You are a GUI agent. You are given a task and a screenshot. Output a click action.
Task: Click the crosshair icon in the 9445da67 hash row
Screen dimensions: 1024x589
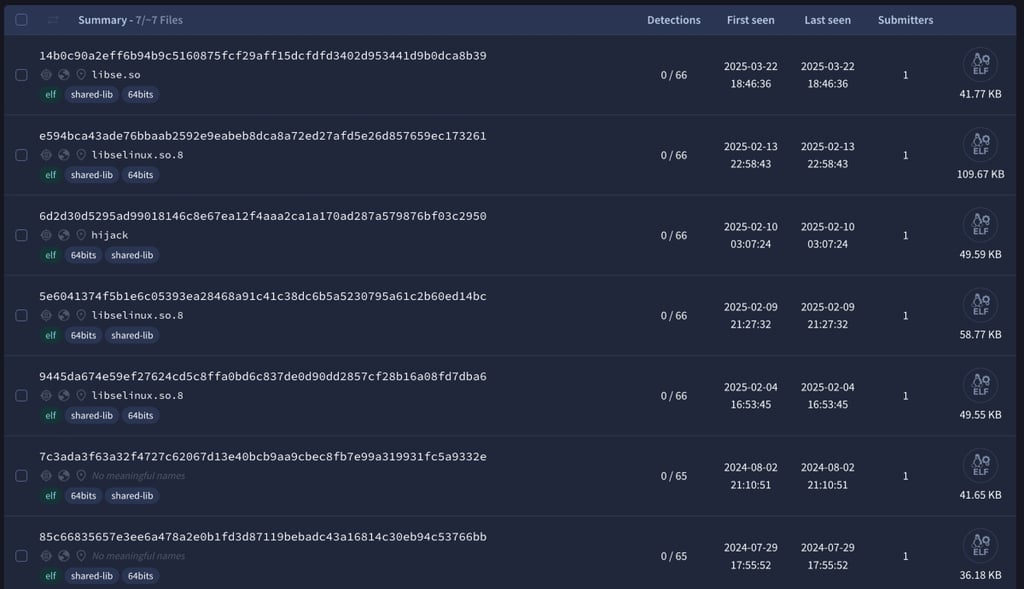tap(46, 396)
